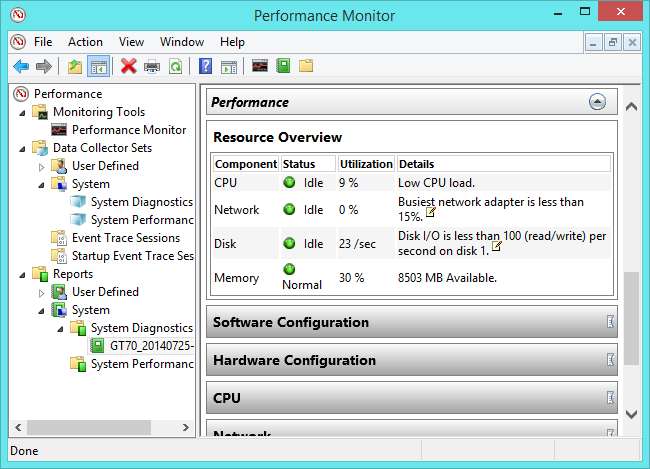Click the scroll down arrow of the report pane
Image resolution: width=650 pixels, height=469 pixels.
point(631,413)
